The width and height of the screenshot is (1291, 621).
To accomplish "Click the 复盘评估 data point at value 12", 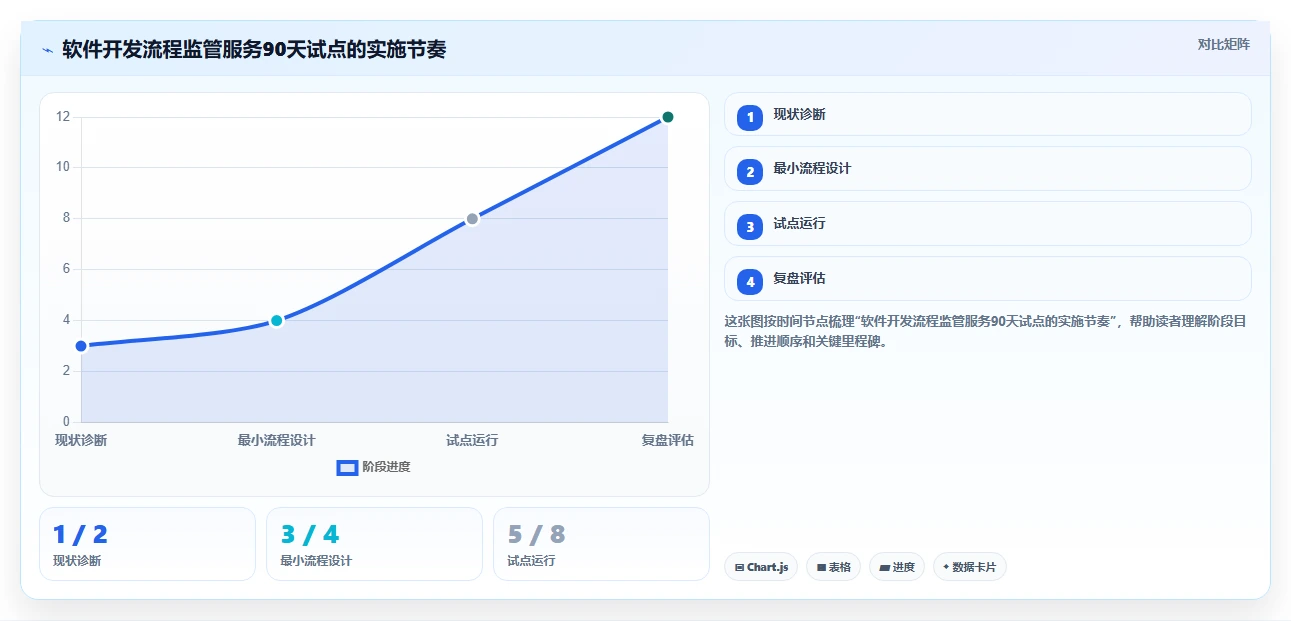I will pos(668,117).
